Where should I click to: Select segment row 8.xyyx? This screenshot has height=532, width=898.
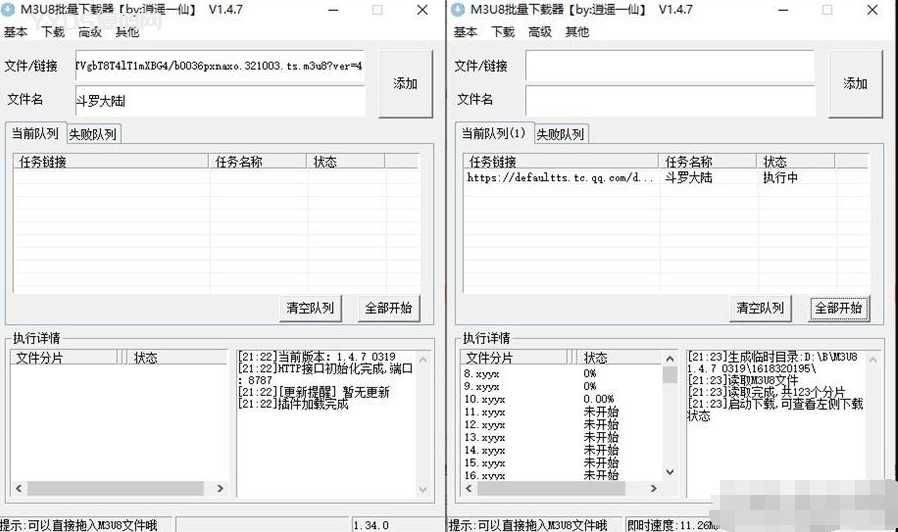(x=562, y=373)
